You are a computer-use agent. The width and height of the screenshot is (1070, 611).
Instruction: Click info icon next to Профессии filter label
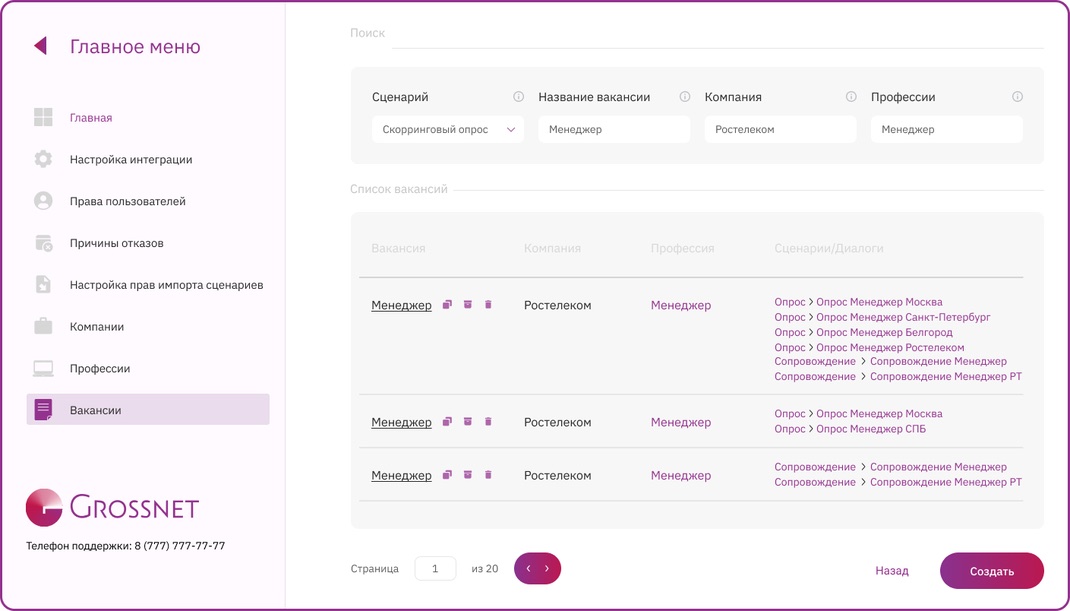1017,97
